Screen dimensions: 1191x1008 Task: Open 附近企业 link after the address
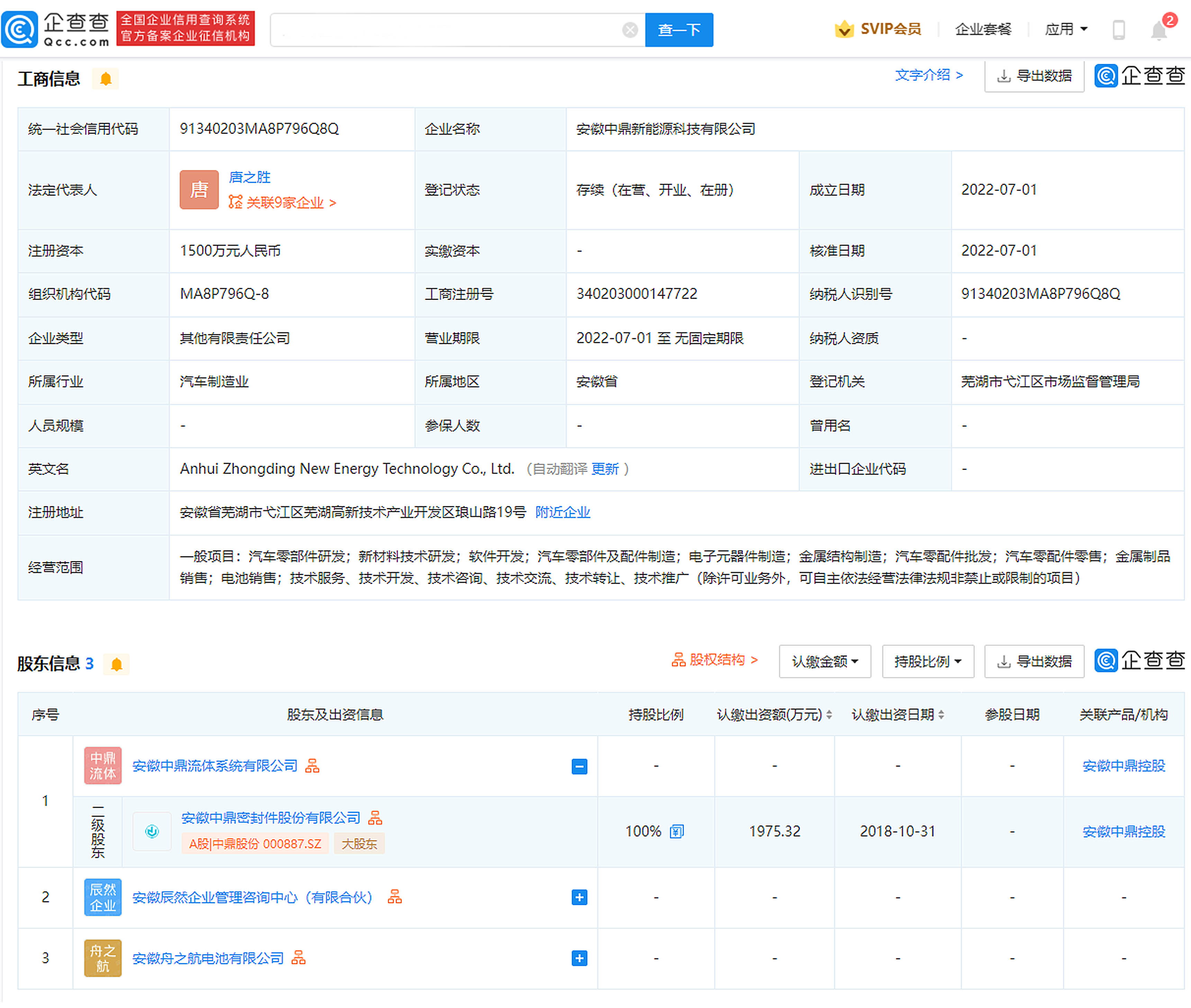(x=562, y=512)
